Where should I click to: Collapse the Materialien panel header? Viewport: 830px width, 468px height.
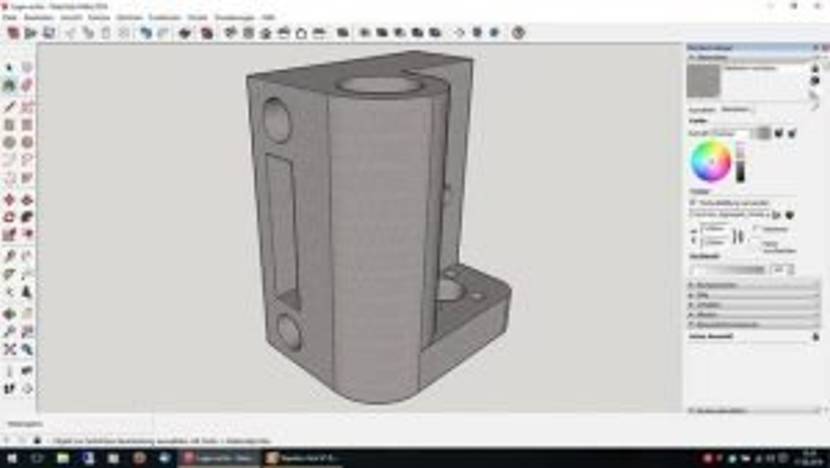click(x=754, y=57)
